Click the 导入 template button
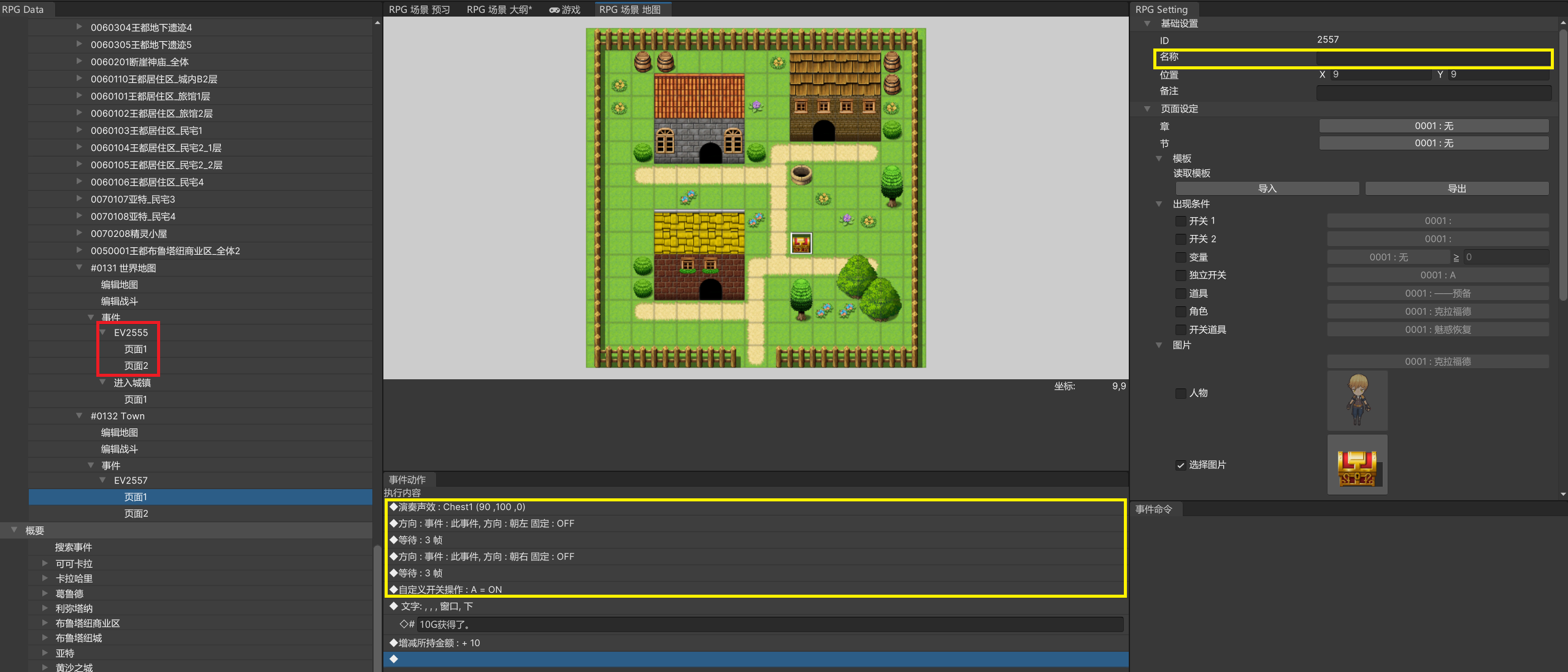Image resolution: width=1568 pixels, height=672 pixels. (1267, 188)
